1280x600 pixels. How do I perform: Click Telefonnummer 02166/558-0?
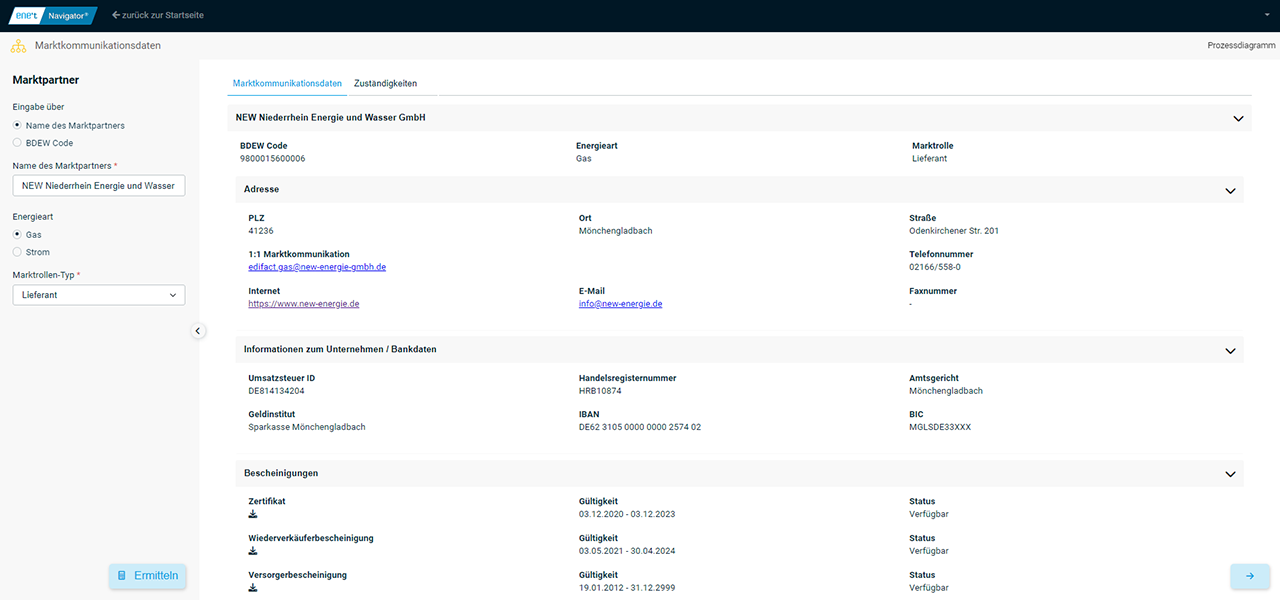[x=935, y=267]
